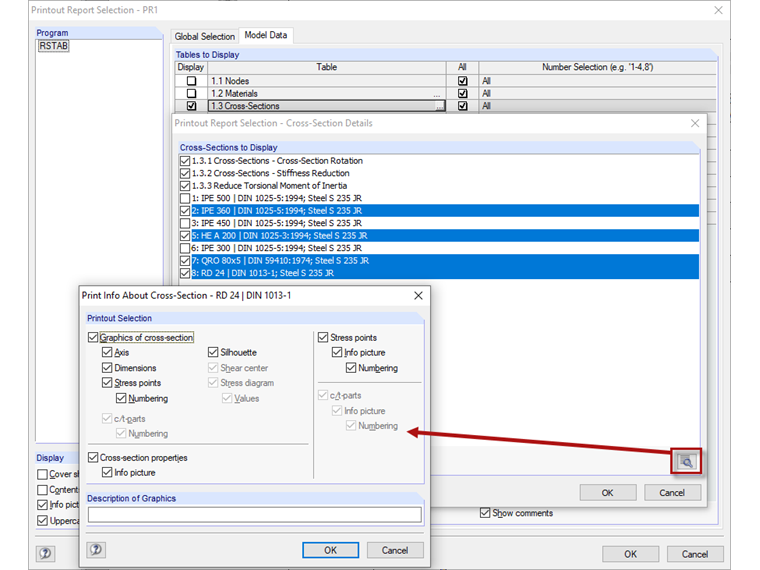
Task: Toggle Uppercase checkbox in Display panel
Action: (x=43, y=521)
